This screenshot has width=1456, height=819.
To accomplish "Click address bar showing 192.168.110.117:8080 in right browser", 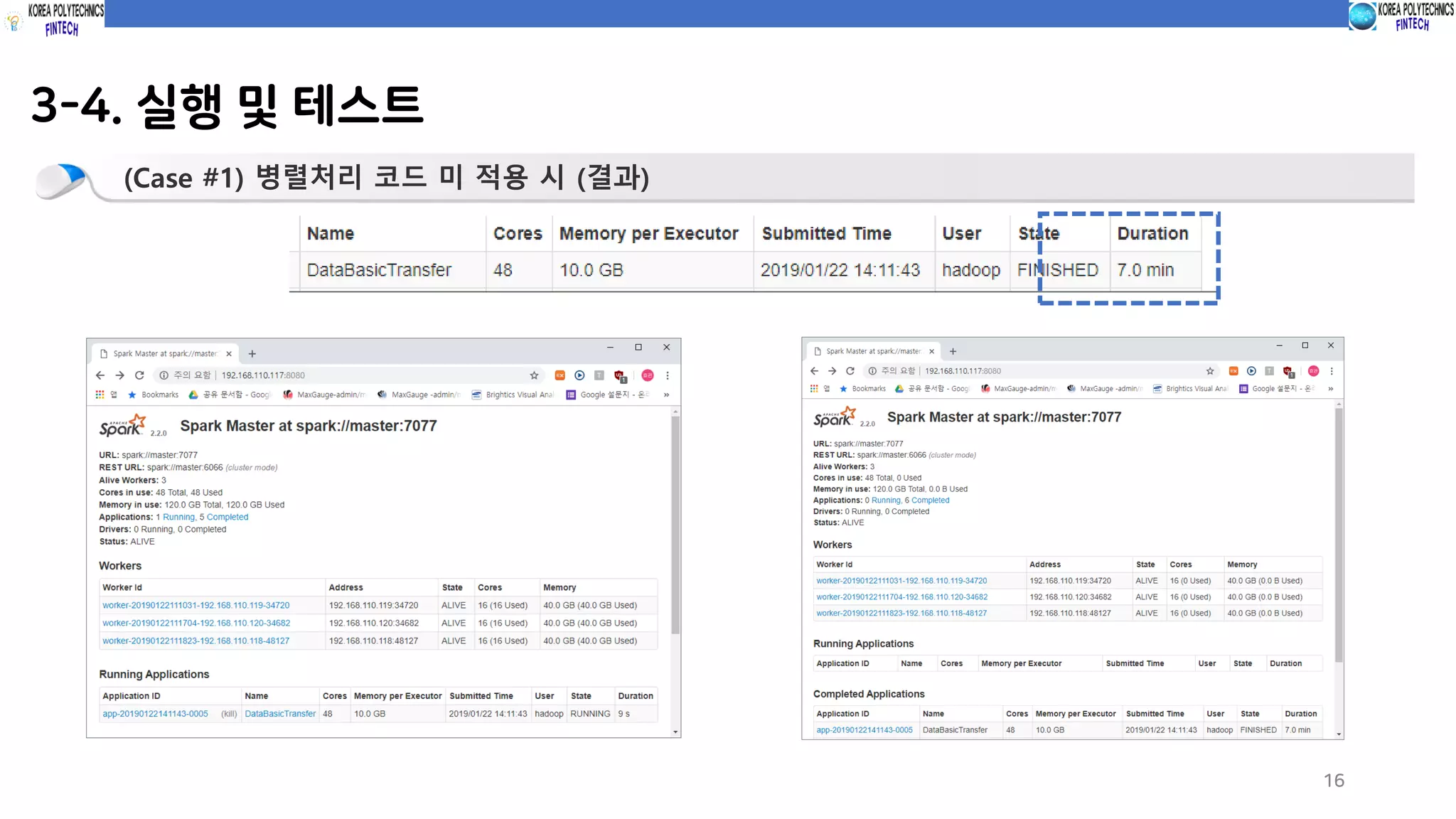I will 963,371.
